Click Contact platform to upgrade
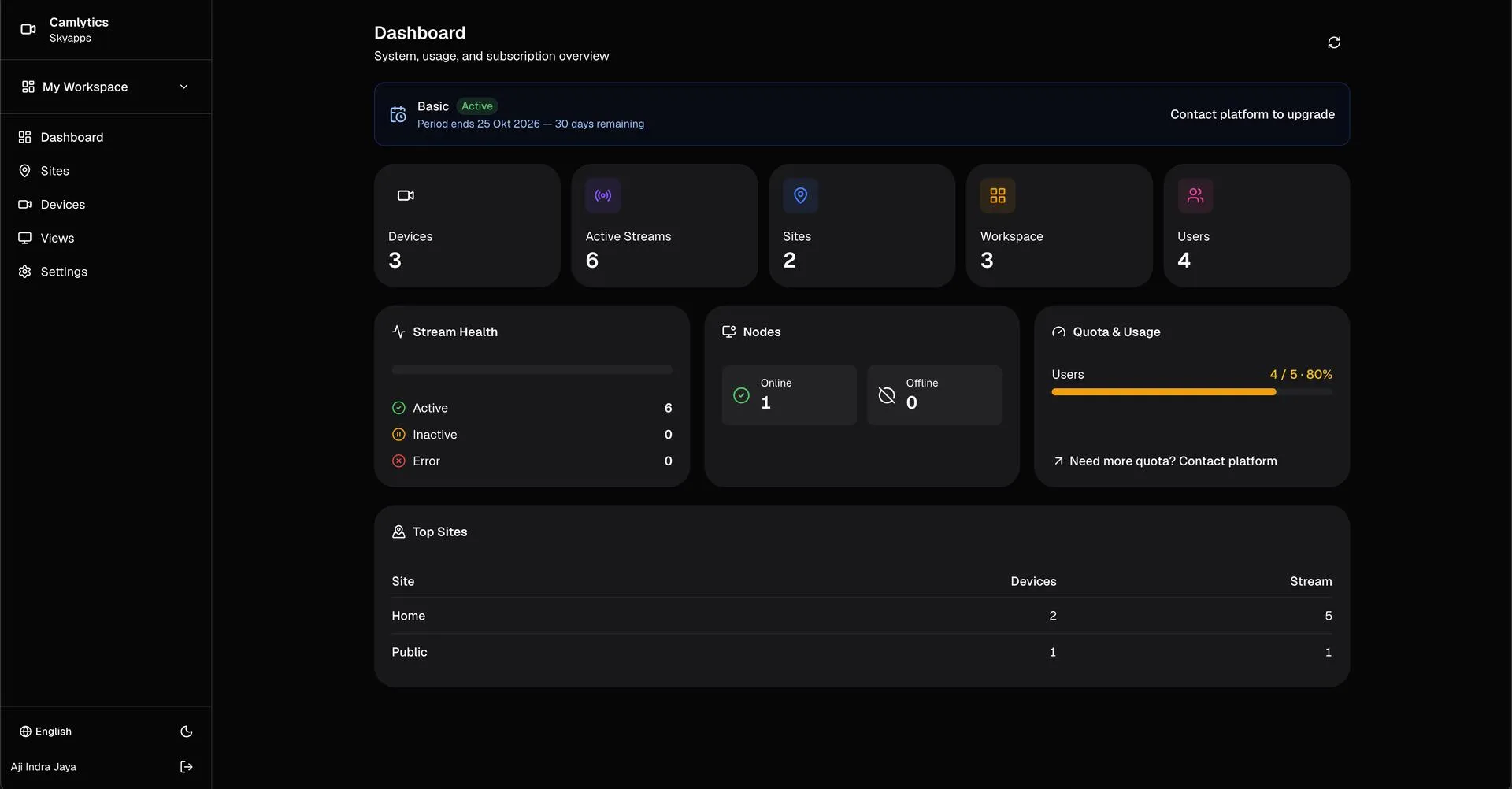 click(1252, 114)
